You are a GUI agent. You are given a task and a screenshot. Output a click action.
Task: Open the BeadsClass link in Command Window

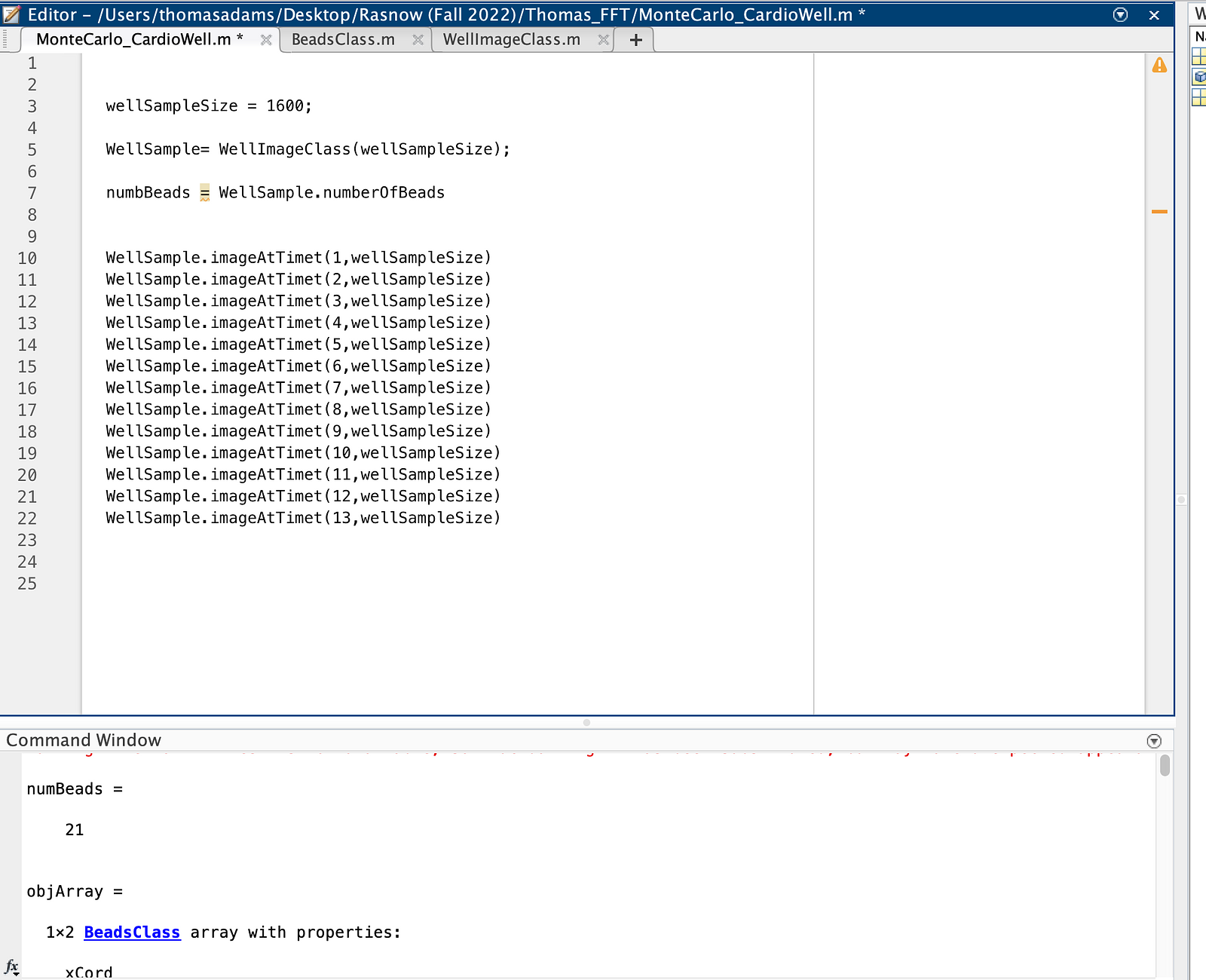click(132, 933)
